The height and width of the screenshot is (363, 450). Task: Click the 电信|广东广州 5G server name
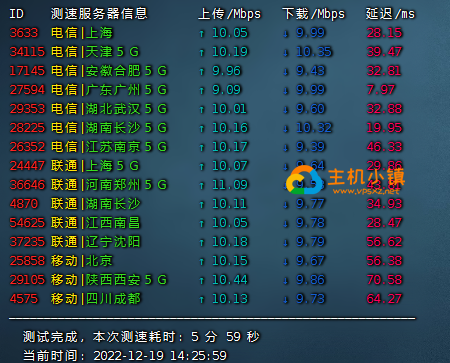[109, 90]
